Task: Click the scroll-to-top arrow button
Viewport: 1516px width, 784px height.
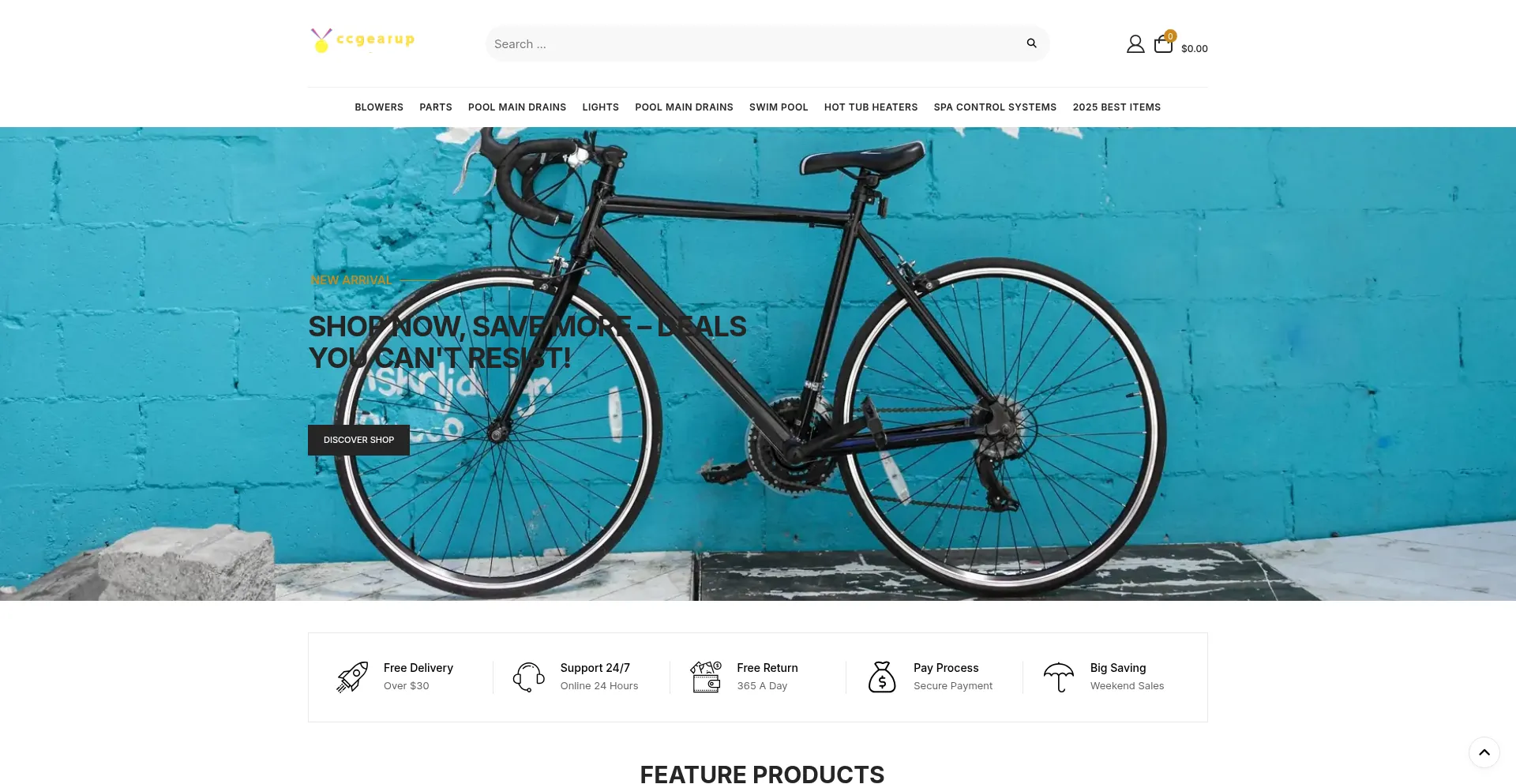Action: click(x=1484, y=752)
